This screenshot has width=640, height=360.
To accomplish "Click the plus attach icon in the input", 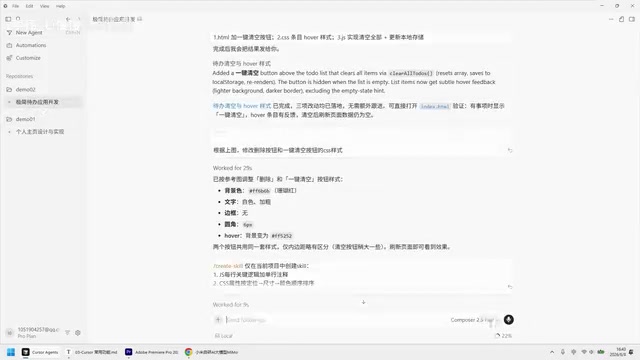I will (x=218, y=320).
